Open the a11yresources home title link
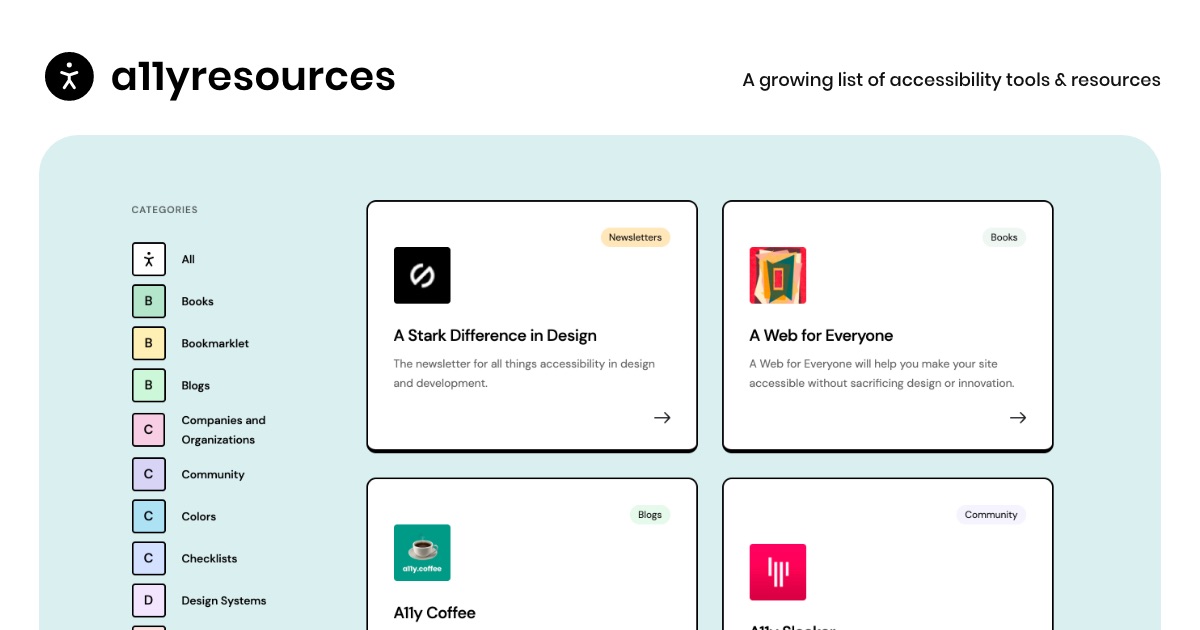1200x630 pixels. click(x=253, y=77)
